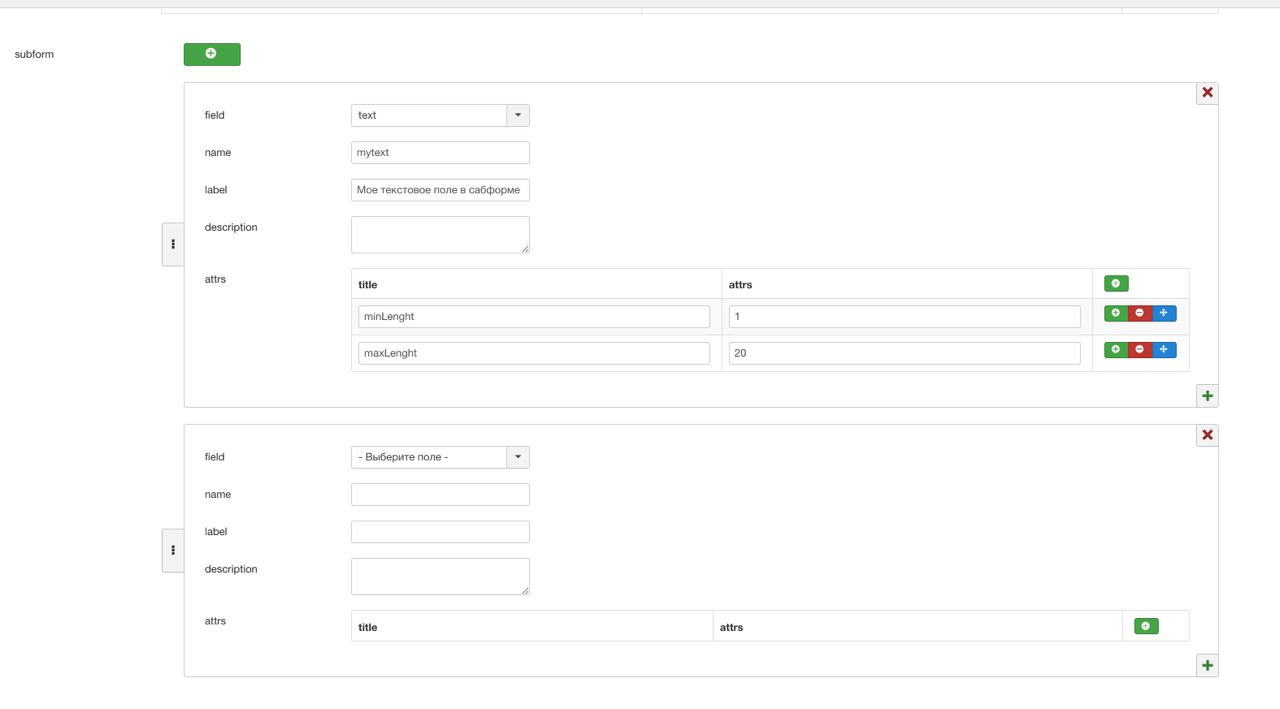The height and width of the screenshot is (709, 1280).
Task: Add attribute row in first attrs table header
Action: click(x=1116, y=284)
